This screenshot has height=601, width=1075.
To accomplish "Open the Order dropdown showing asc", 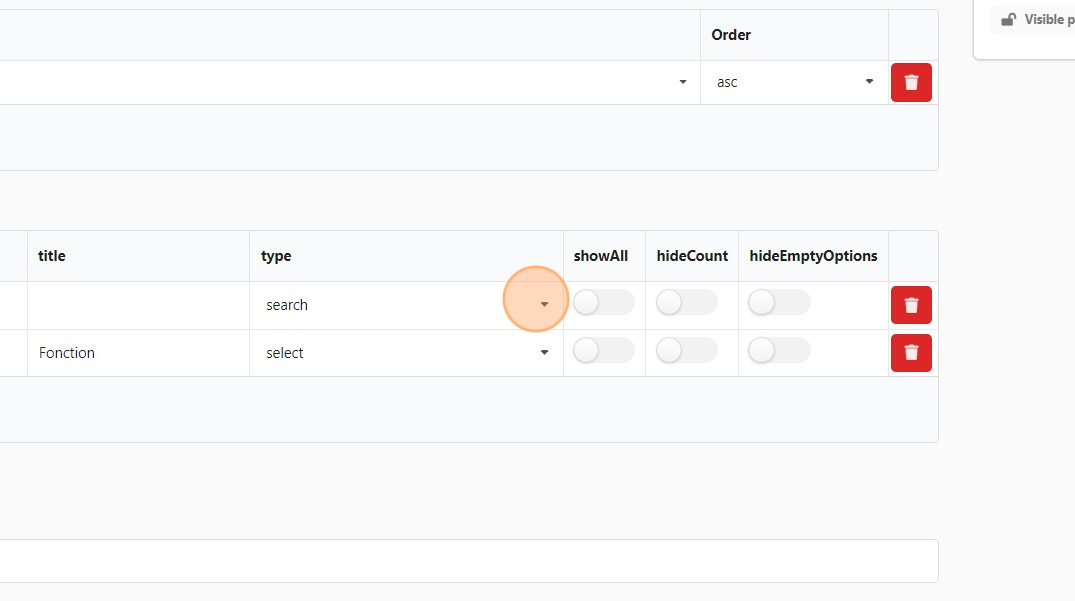I will pyautogui.click(x=794, y=82).
